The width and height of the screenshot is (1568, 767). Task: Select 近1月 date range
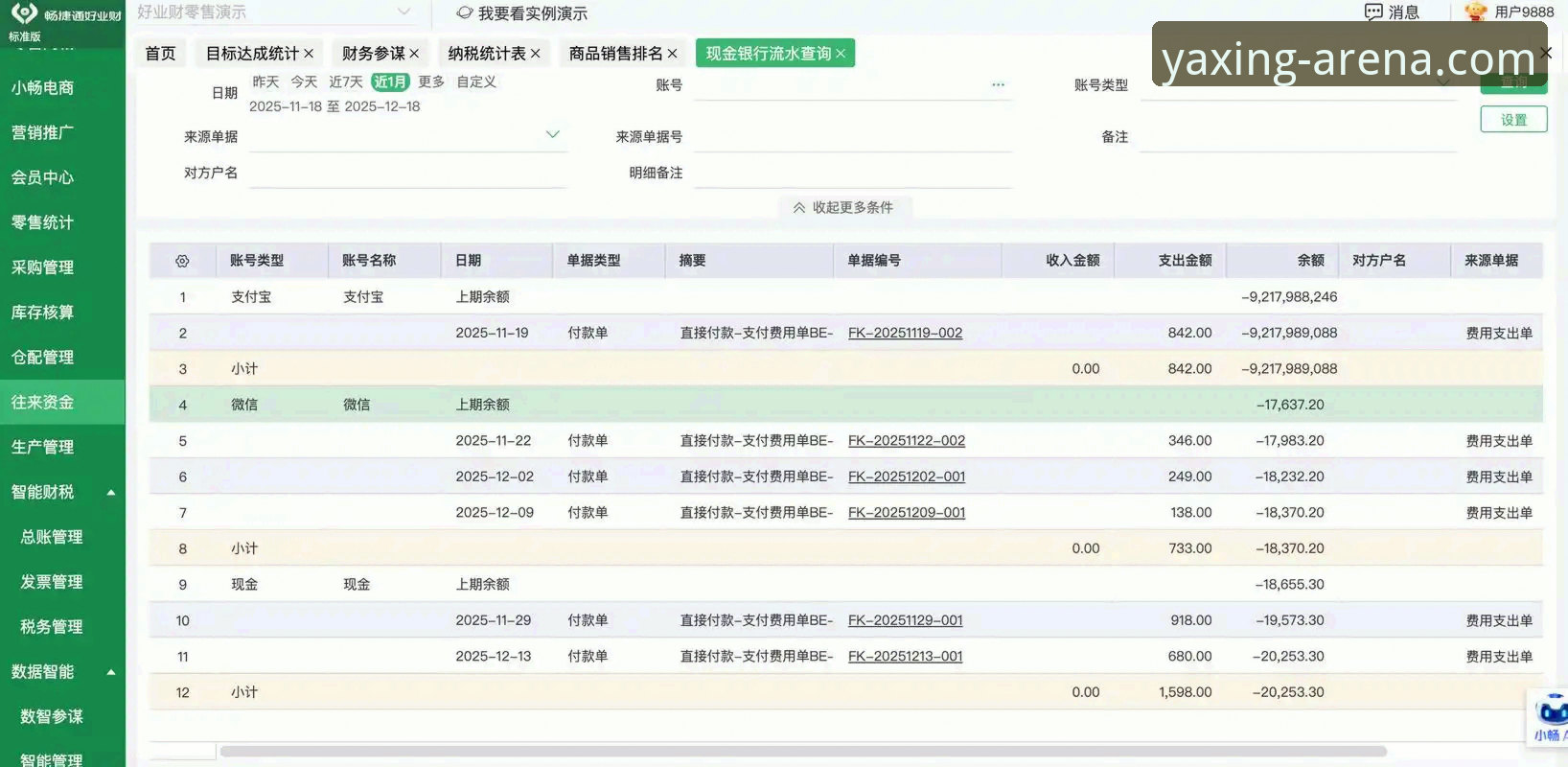[x=390, y=82]
